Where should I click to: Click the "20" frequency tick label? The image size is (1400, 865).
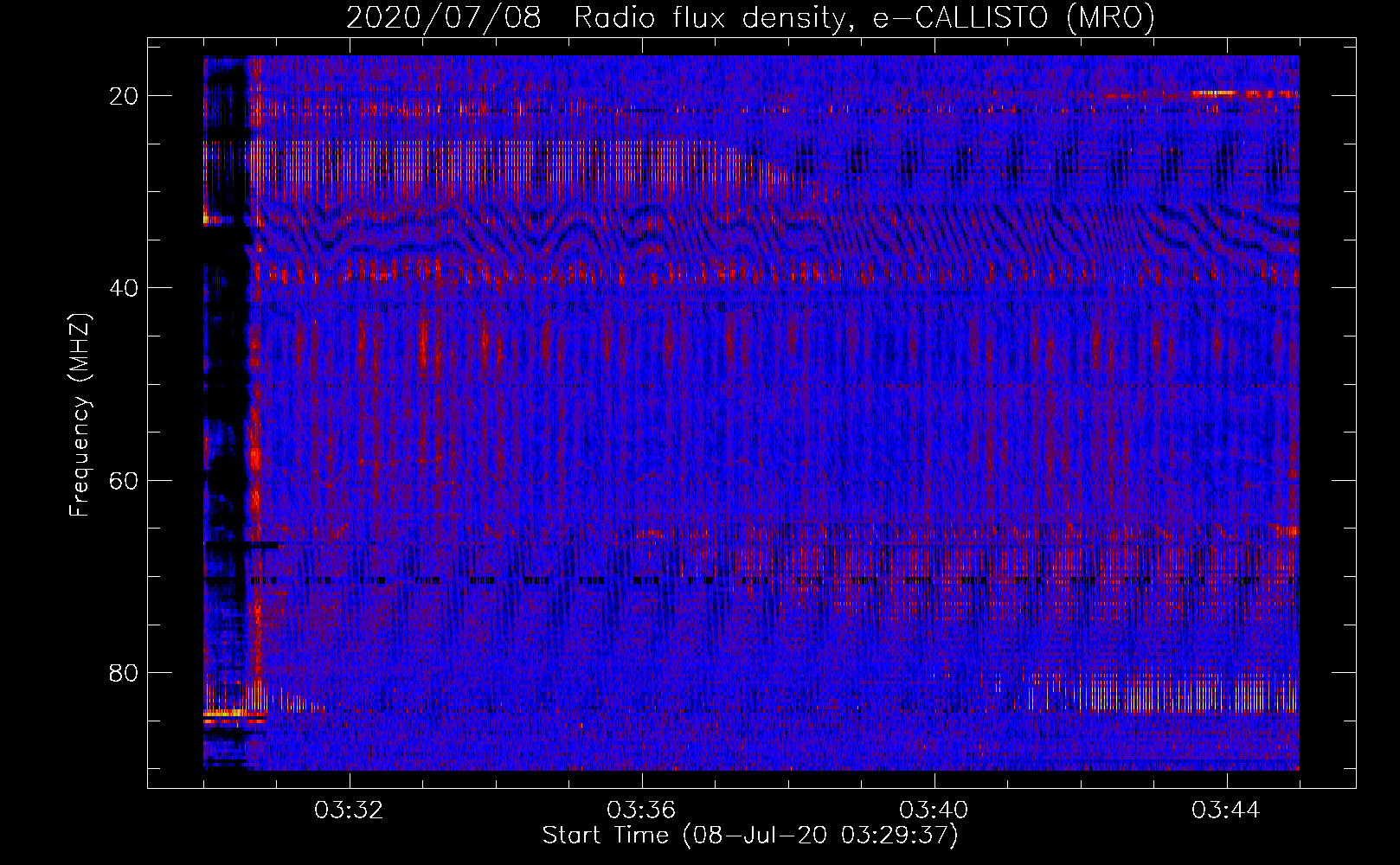tap(125, 95)
